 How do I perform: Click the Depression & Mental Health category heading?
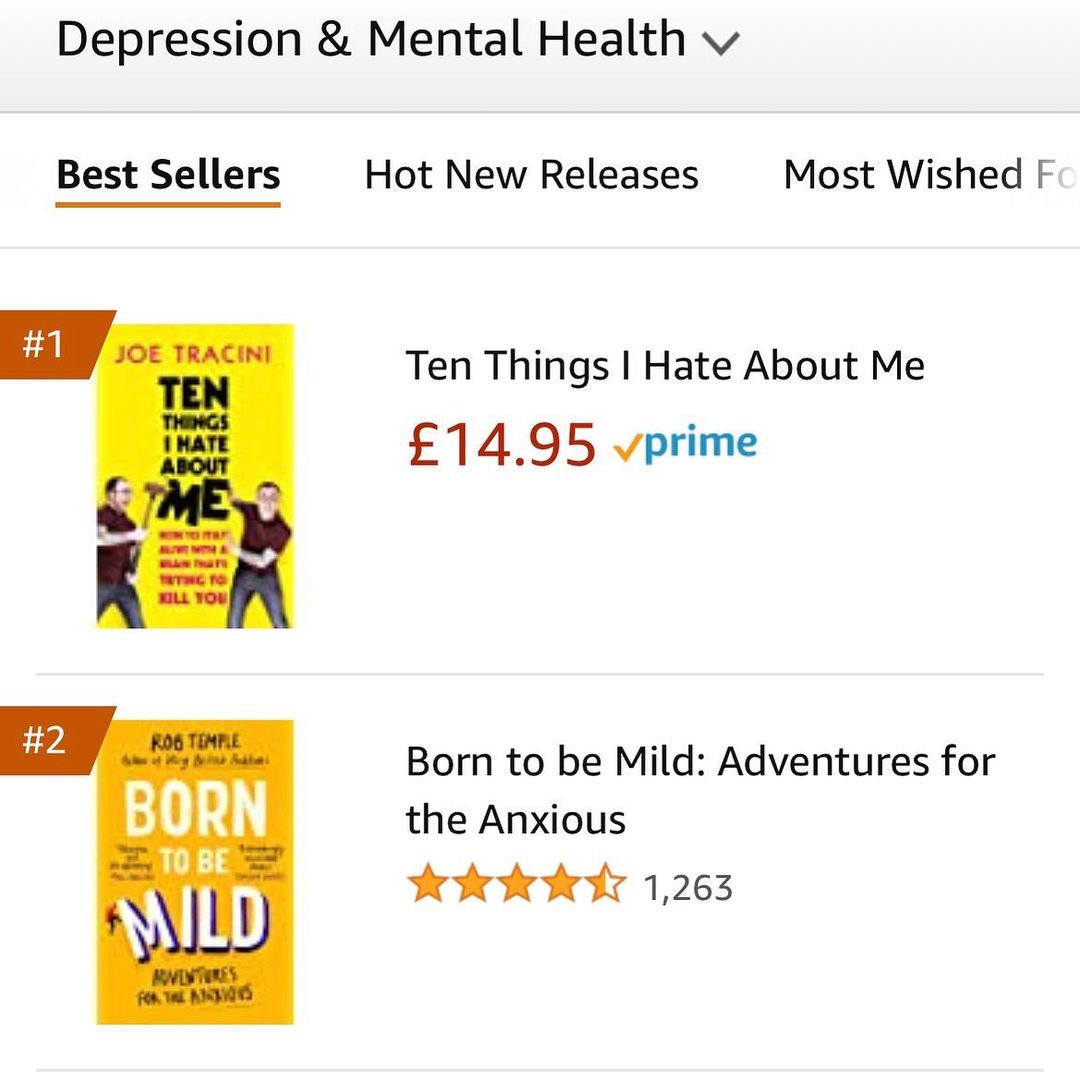pos(370,40)
